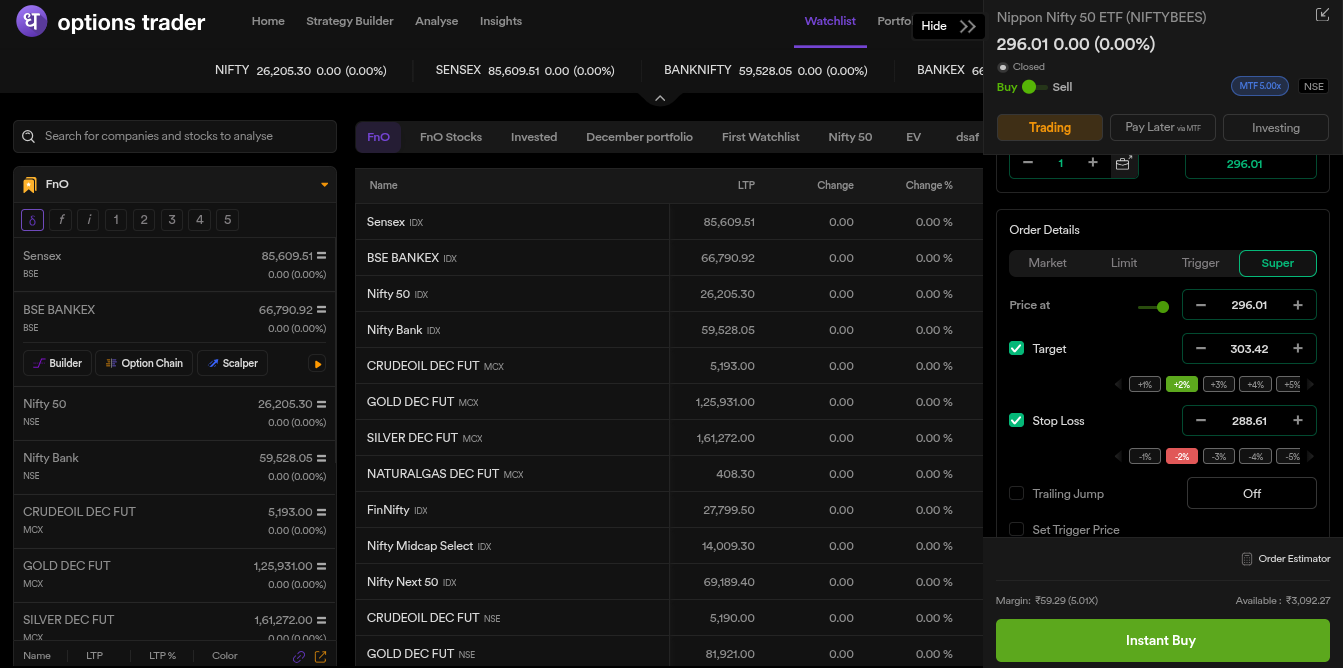
Task: Click the handle icon beside GOLD DEC FUT 1,25,931.00
Action: [322, 566]
